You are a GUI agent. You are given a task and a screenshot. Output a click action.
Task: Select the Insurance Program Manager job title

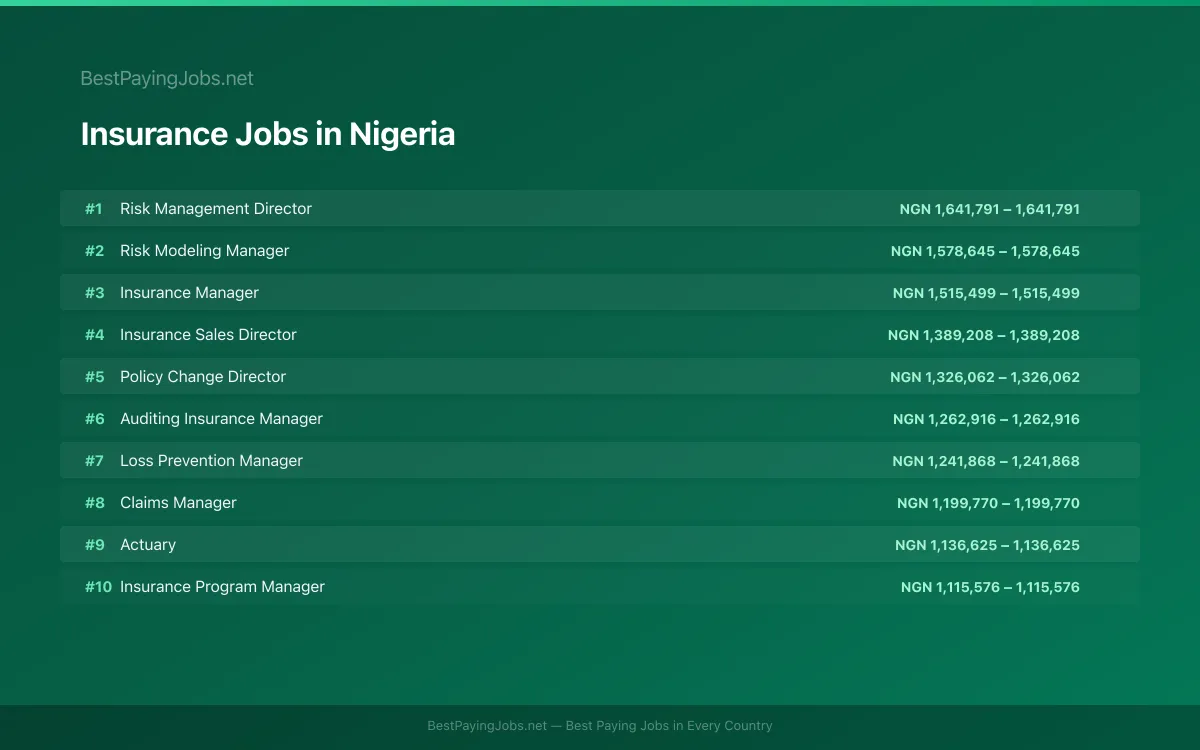coord(222,586)
